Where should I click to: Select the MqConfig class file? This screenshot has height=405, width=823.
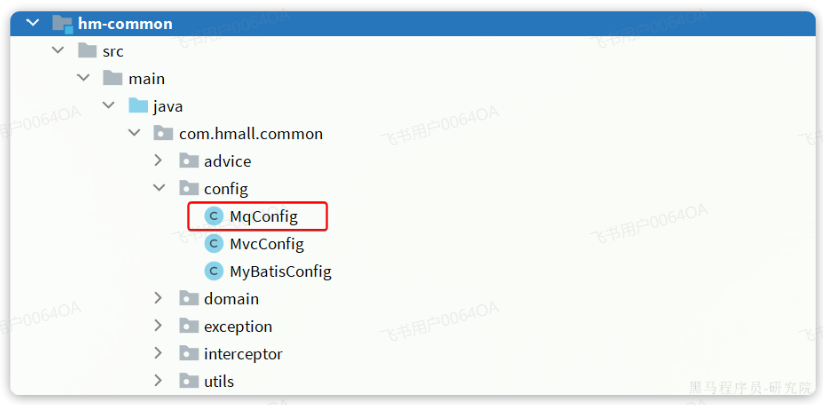coord(263,216)
